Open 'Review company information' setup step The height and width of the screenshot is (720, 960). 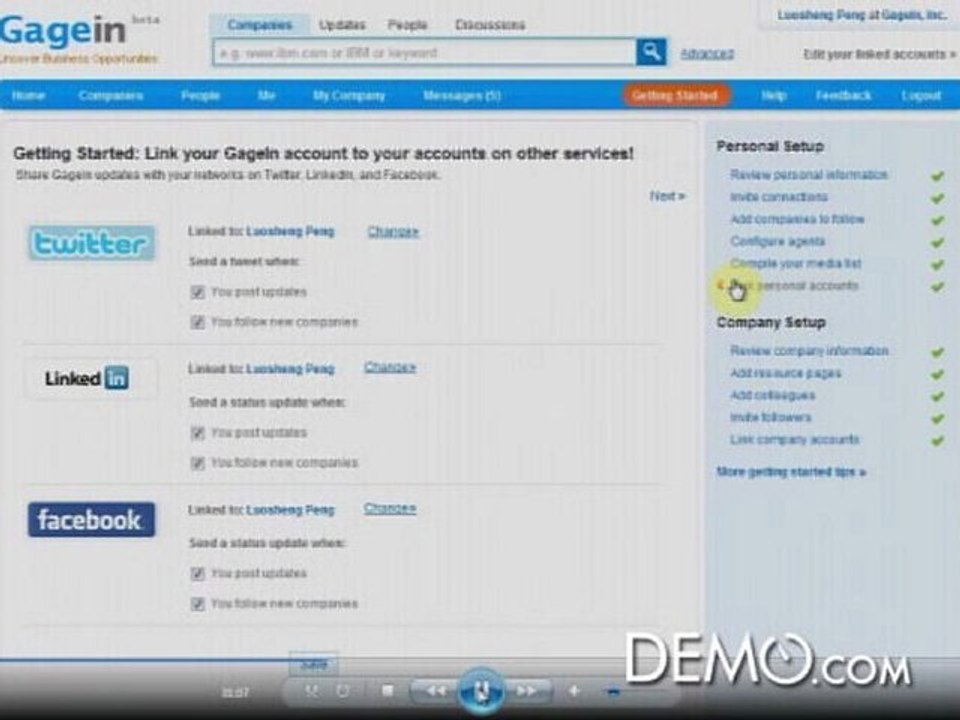809,351
